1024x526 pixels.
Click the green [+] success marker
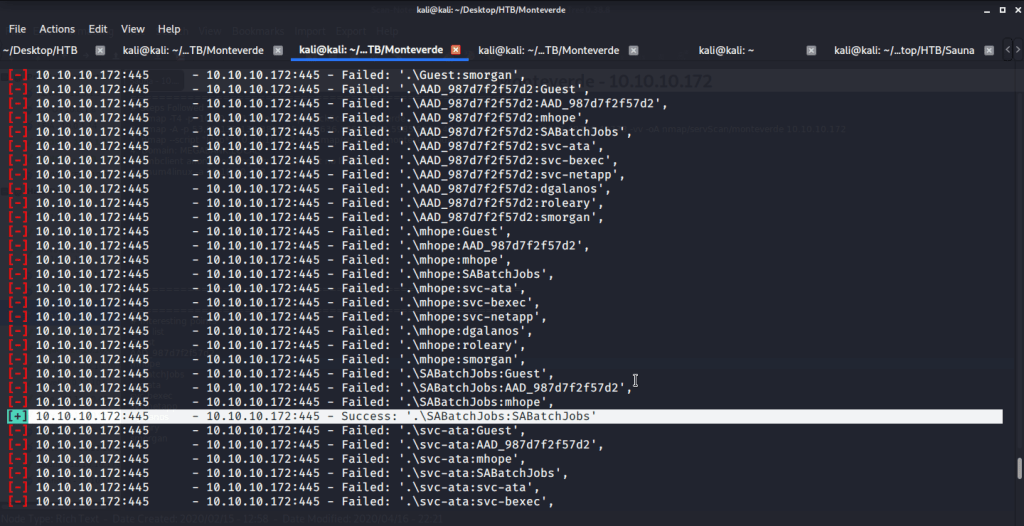17,416
